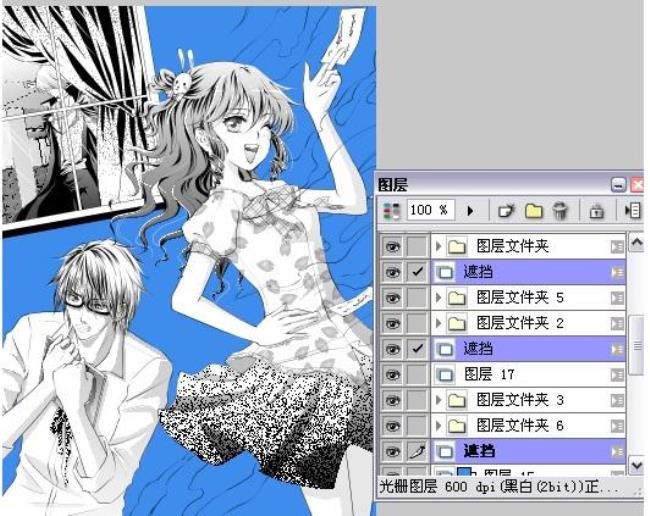Click the folder icon of unnumbered 图层文件夹

point(456,247)
